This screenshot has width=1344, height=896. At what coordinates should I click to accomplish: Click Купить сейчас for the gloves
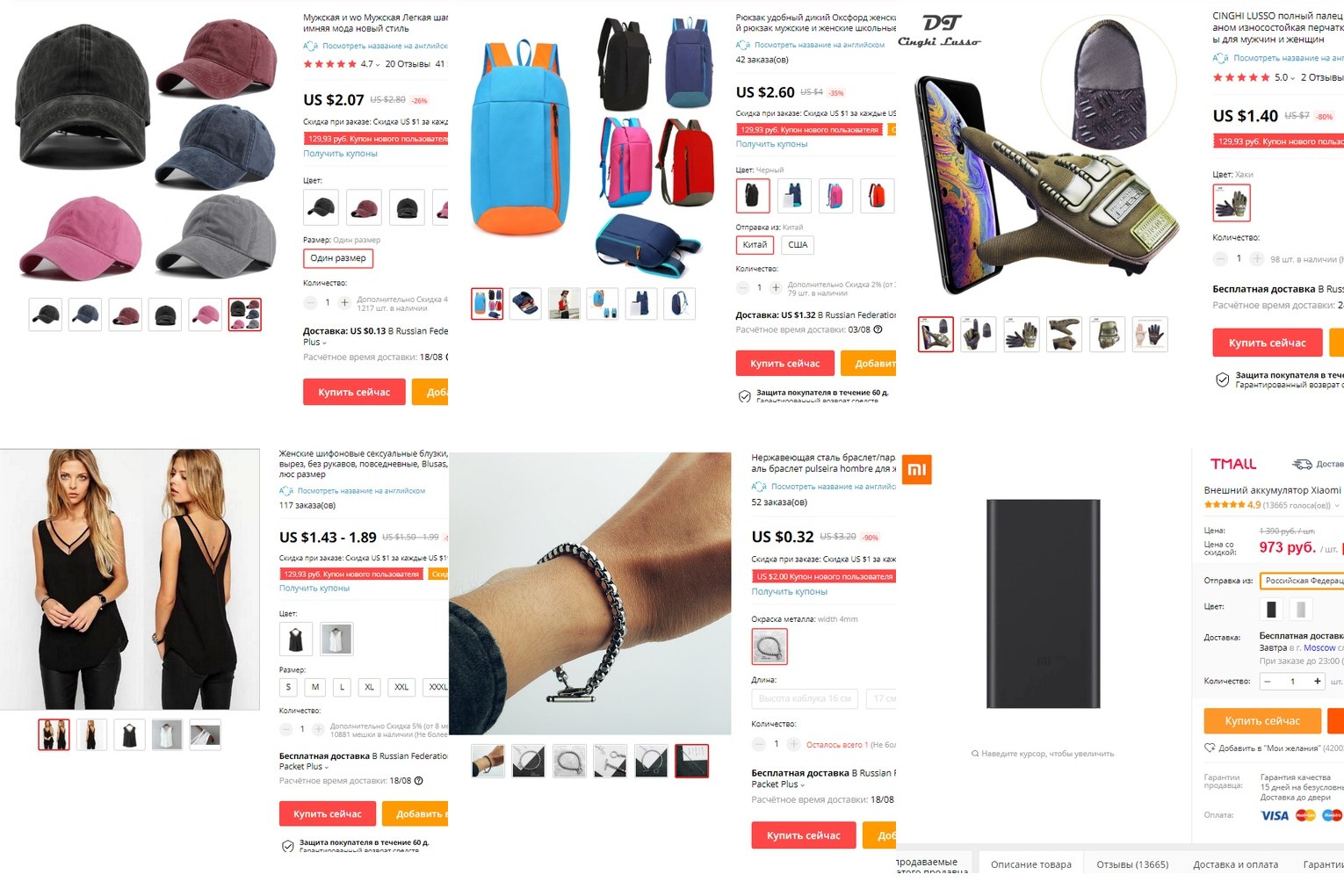coord(1267,343)
